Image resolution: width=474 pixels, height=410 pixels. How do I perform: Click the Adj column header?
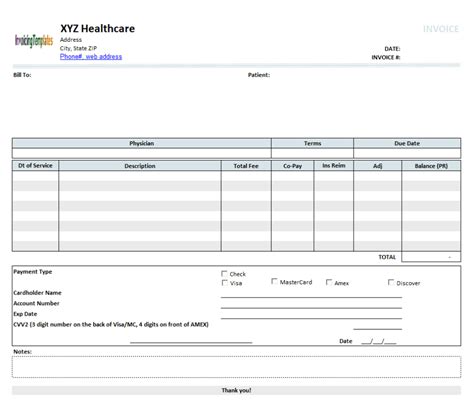click(378, 166)
